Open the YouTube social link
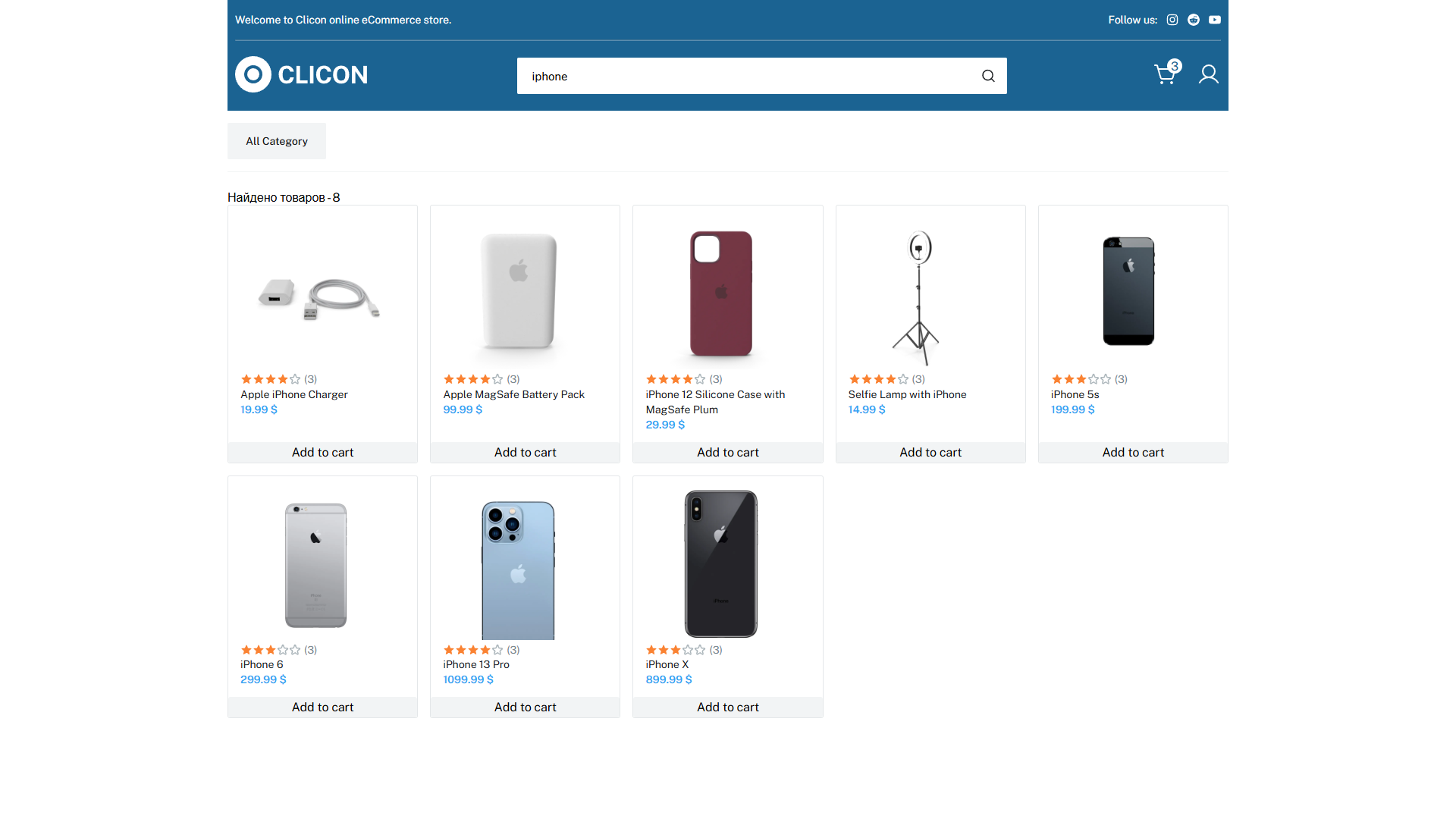The image size is (1456, 819). (1215, 20)
